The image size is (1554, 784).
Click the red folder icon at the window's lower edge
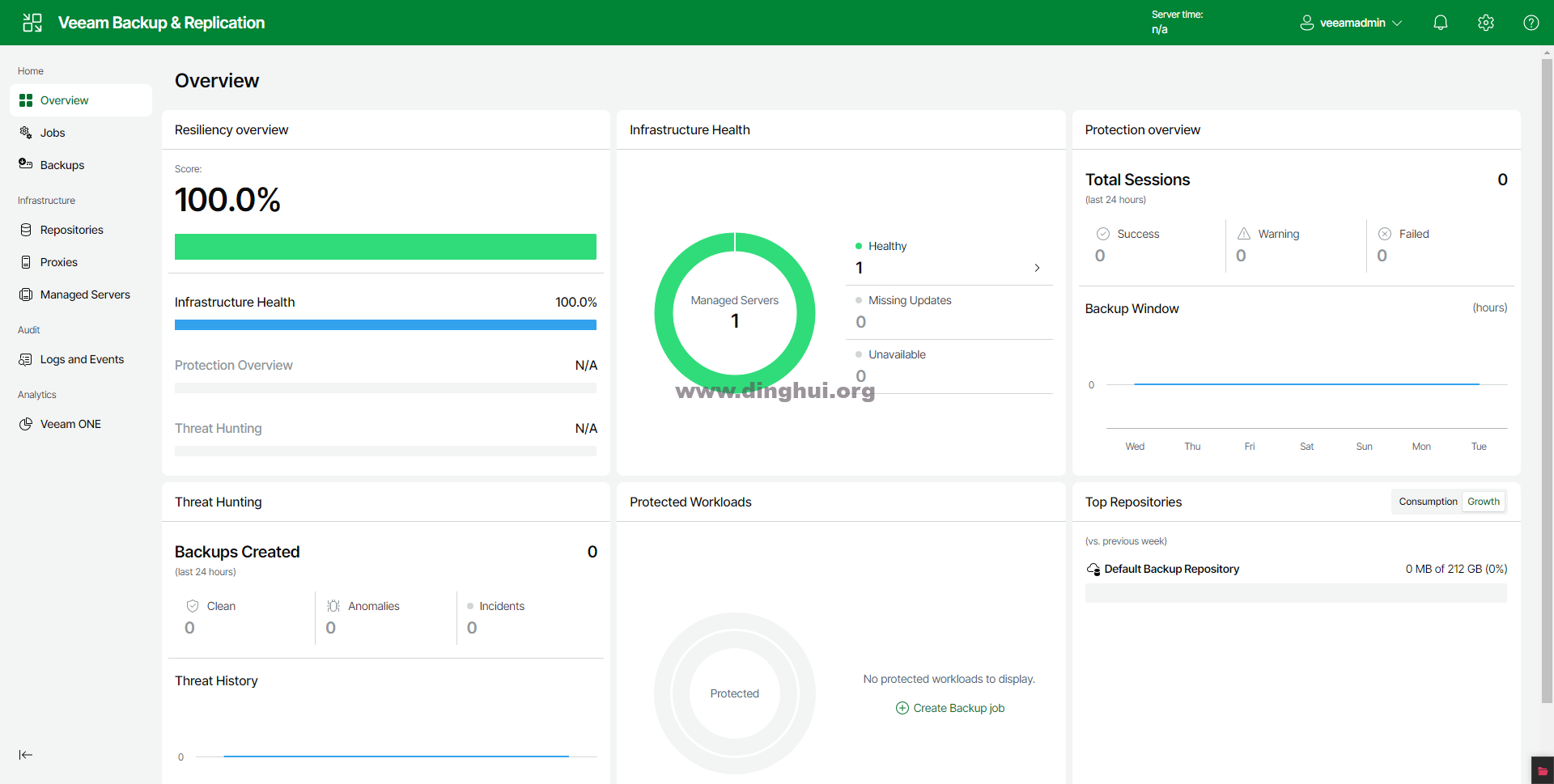1543,771
